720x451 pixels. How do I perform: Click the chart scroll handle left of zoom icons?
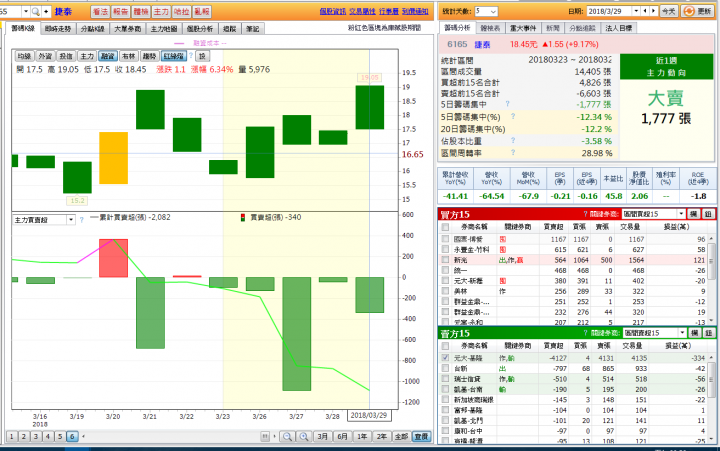click(265, 436)
